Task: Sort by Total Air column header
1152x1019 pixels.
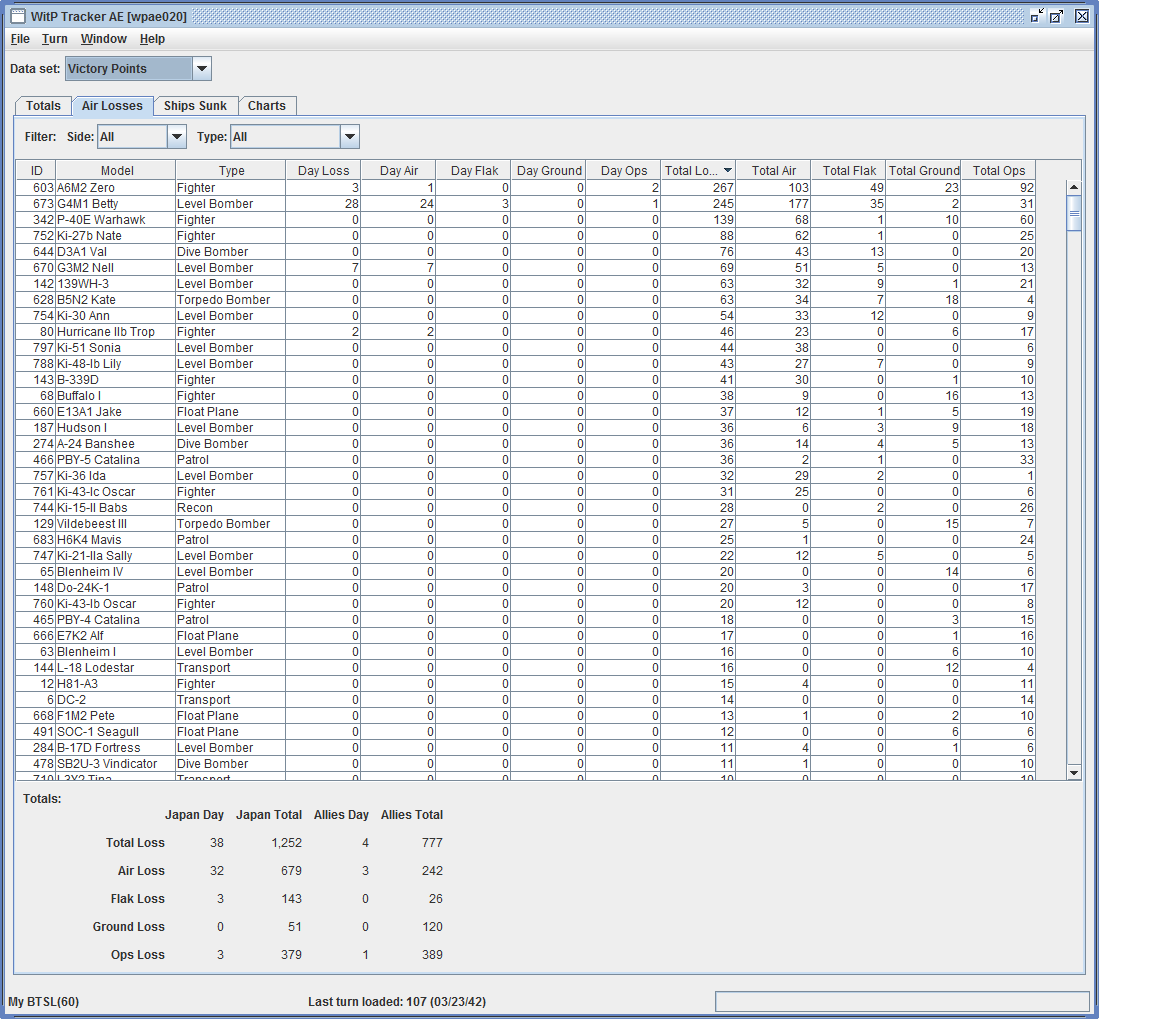Action: click(774, 170)
